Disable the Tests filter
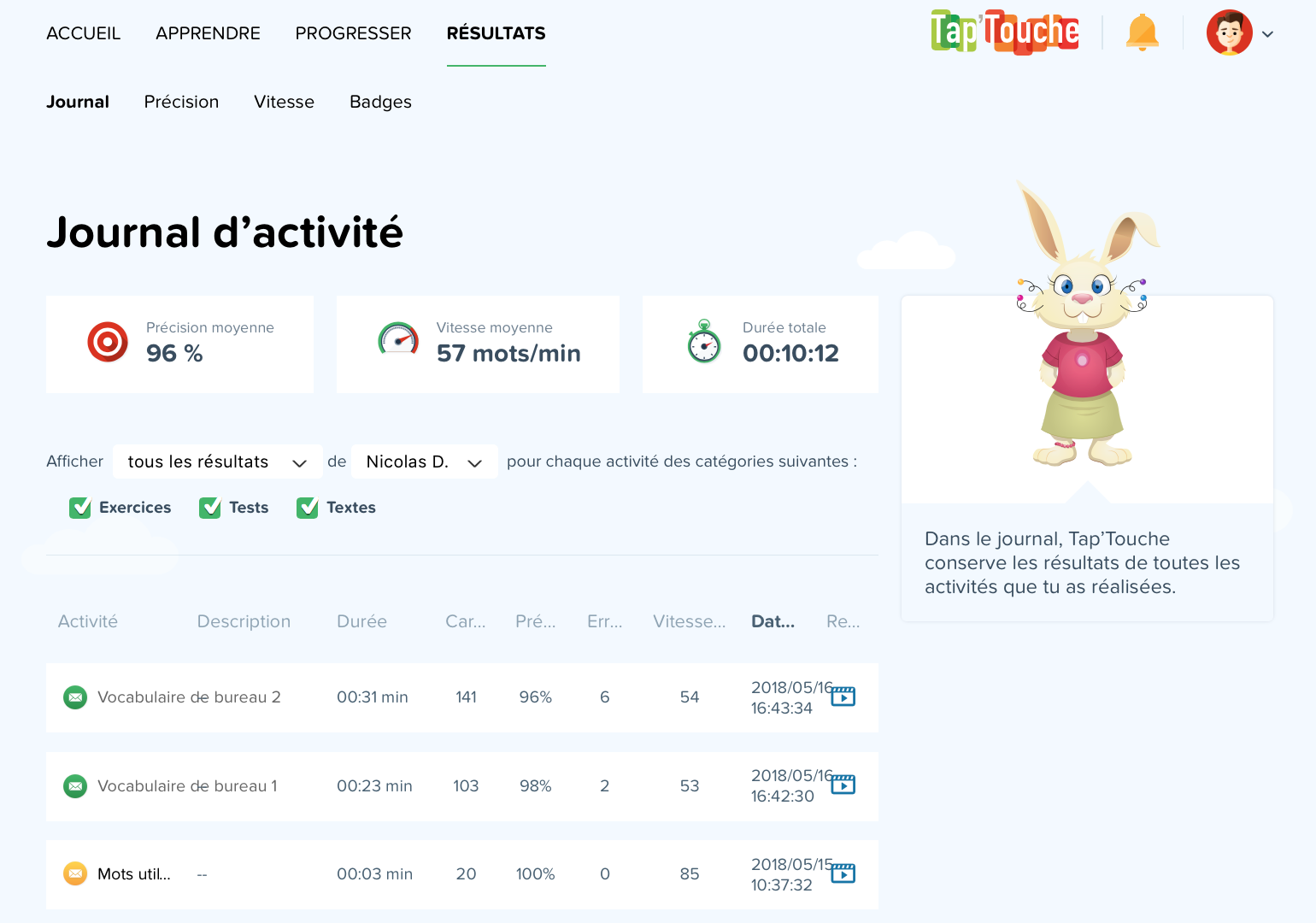 (x=210, y=508)
